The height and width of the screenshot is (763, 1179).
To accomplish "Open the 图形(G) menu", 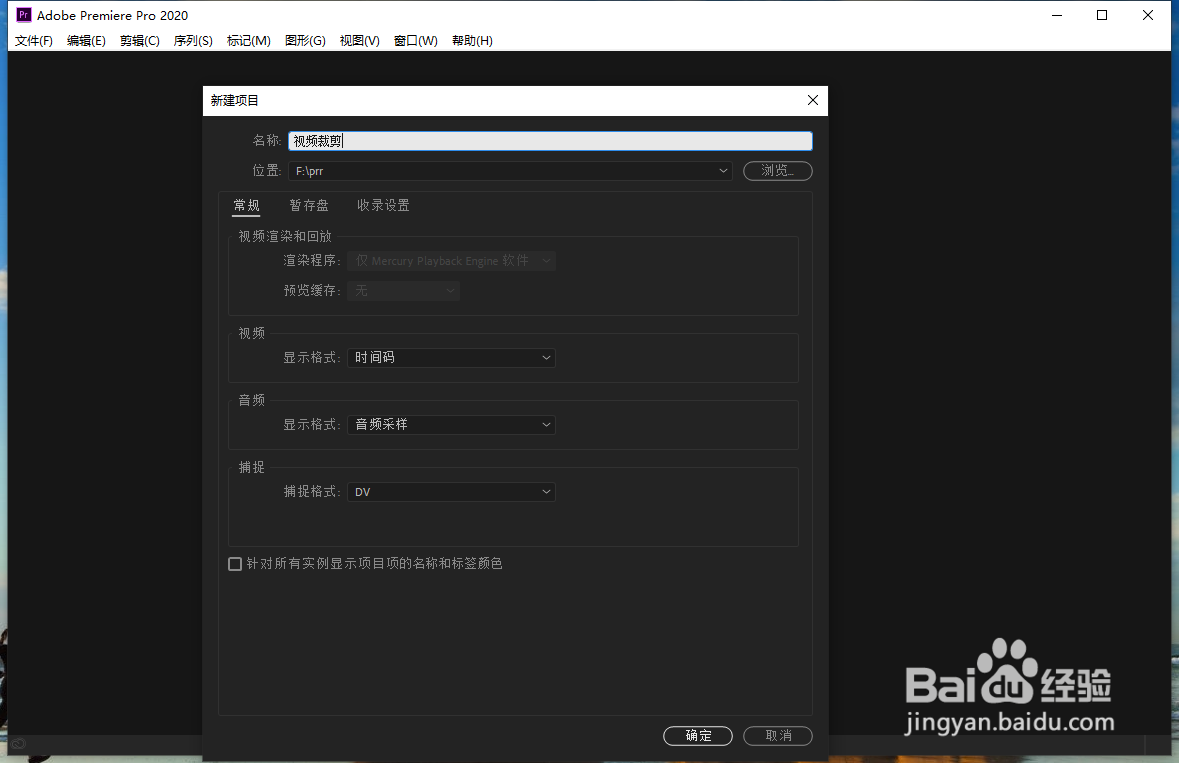I will pos(305,41).
